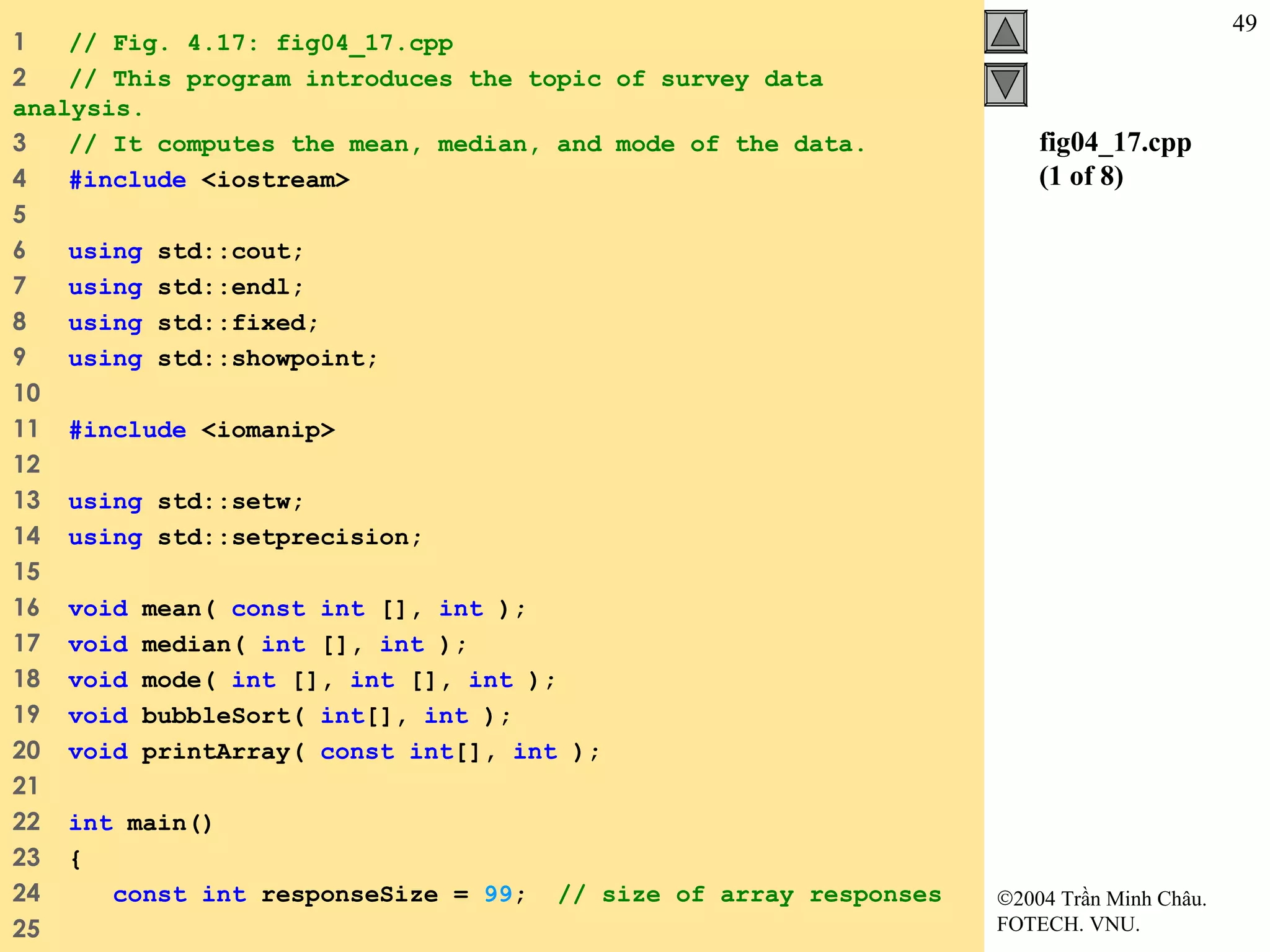Click the copyright '©2004 Trần Minh Châu.' text
The height and width of the screenshot is (952, 1270).
tap(1101, 898)
